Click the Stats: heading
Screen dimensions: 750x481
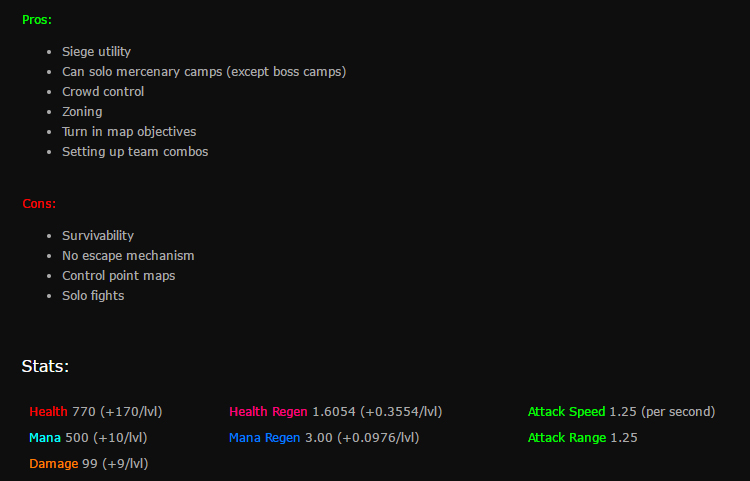45,366
